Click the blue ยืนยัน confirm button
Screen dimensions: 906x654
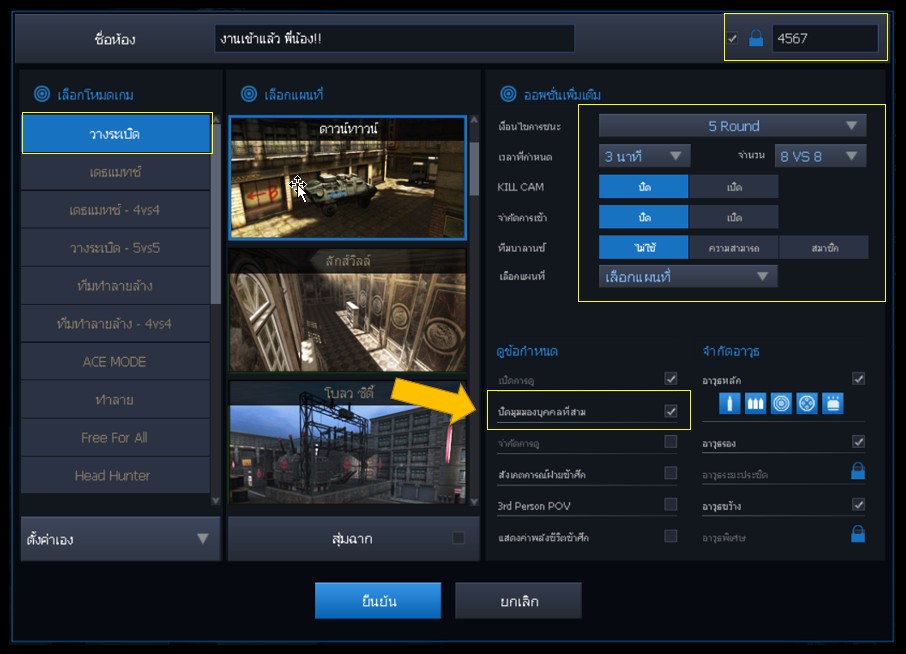click(378, 601)
